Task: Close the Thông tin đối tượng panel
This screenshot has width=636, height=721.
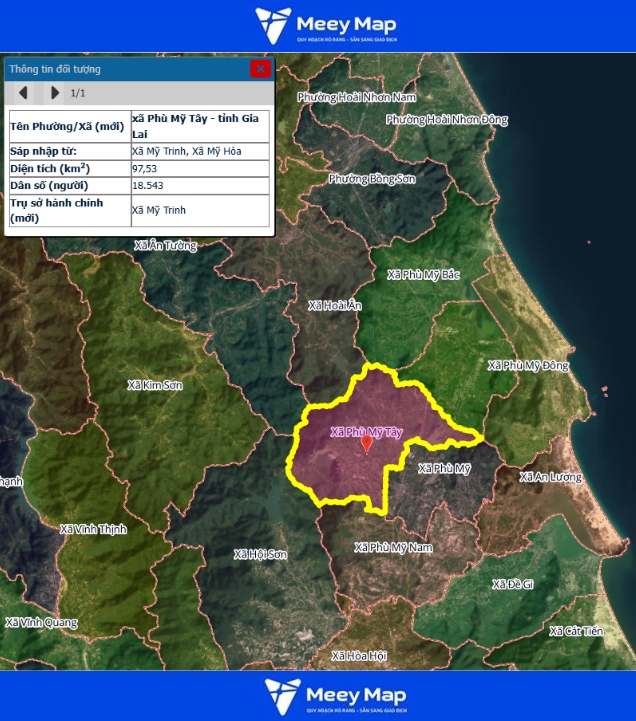Action: [260, 69]
